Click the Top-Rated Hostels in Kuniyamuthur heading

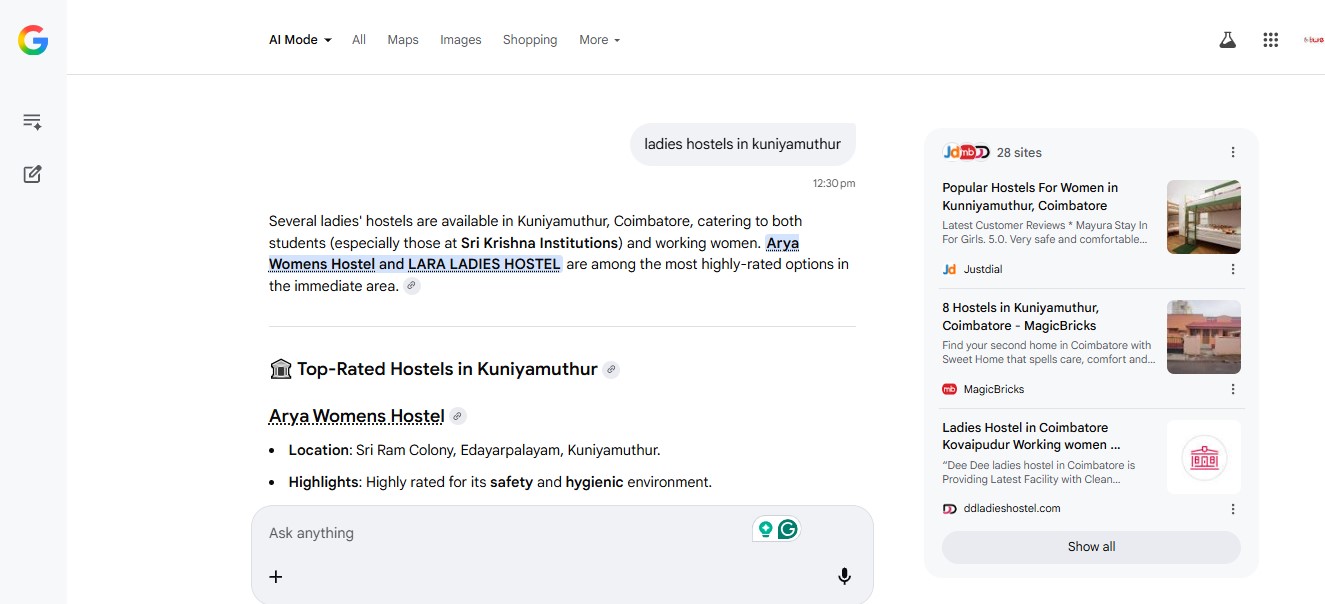pyautogui.click(x=447, y=369)
